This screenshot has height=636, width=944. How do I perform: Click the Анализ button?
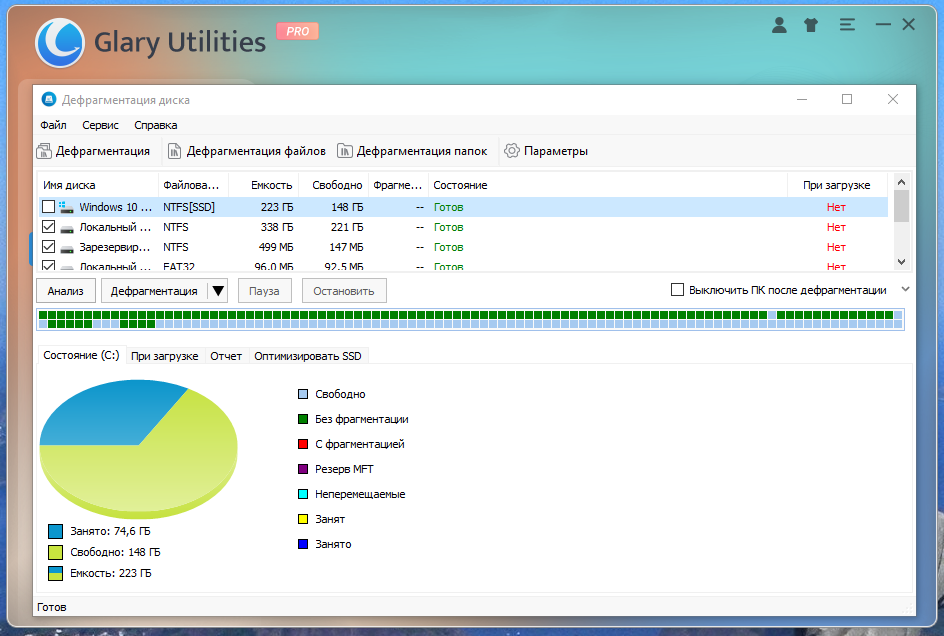[66, 291]
